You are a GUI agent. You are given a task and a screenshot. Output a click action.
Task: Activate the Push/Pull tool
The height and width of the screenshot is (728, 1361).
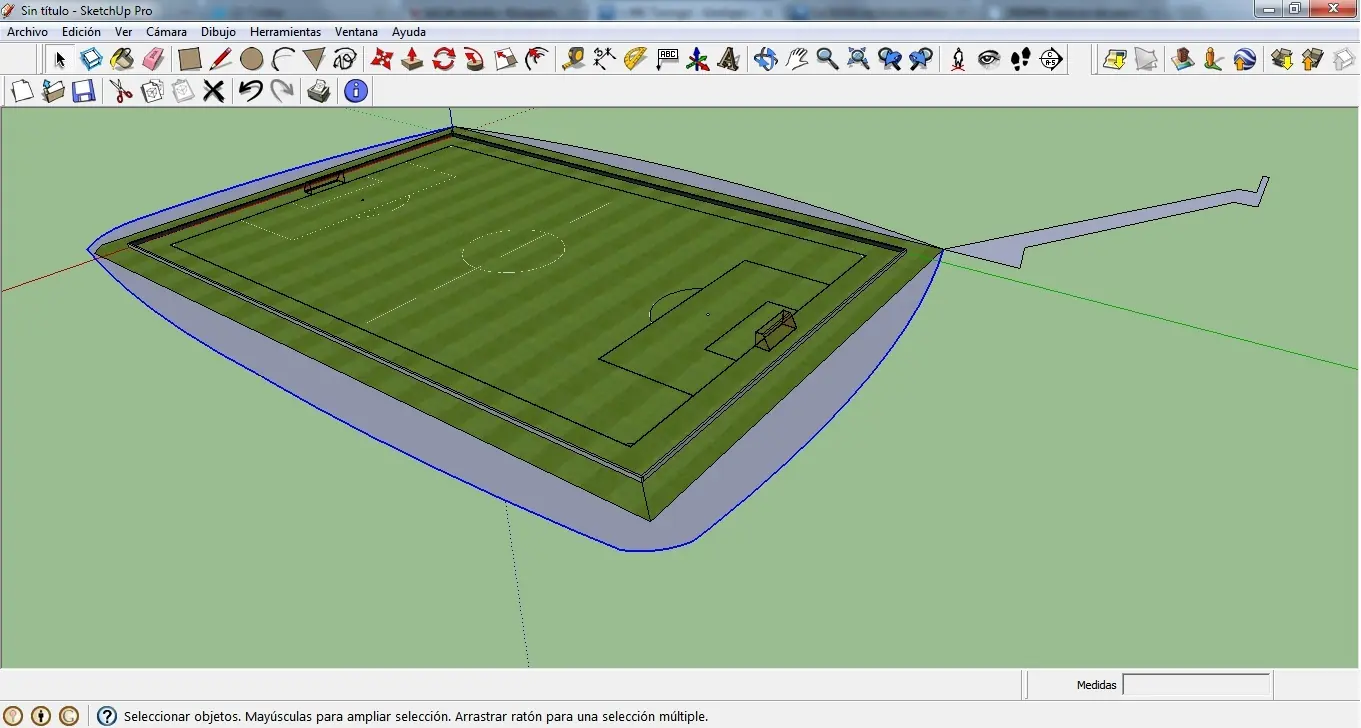[x=412, y=59]
